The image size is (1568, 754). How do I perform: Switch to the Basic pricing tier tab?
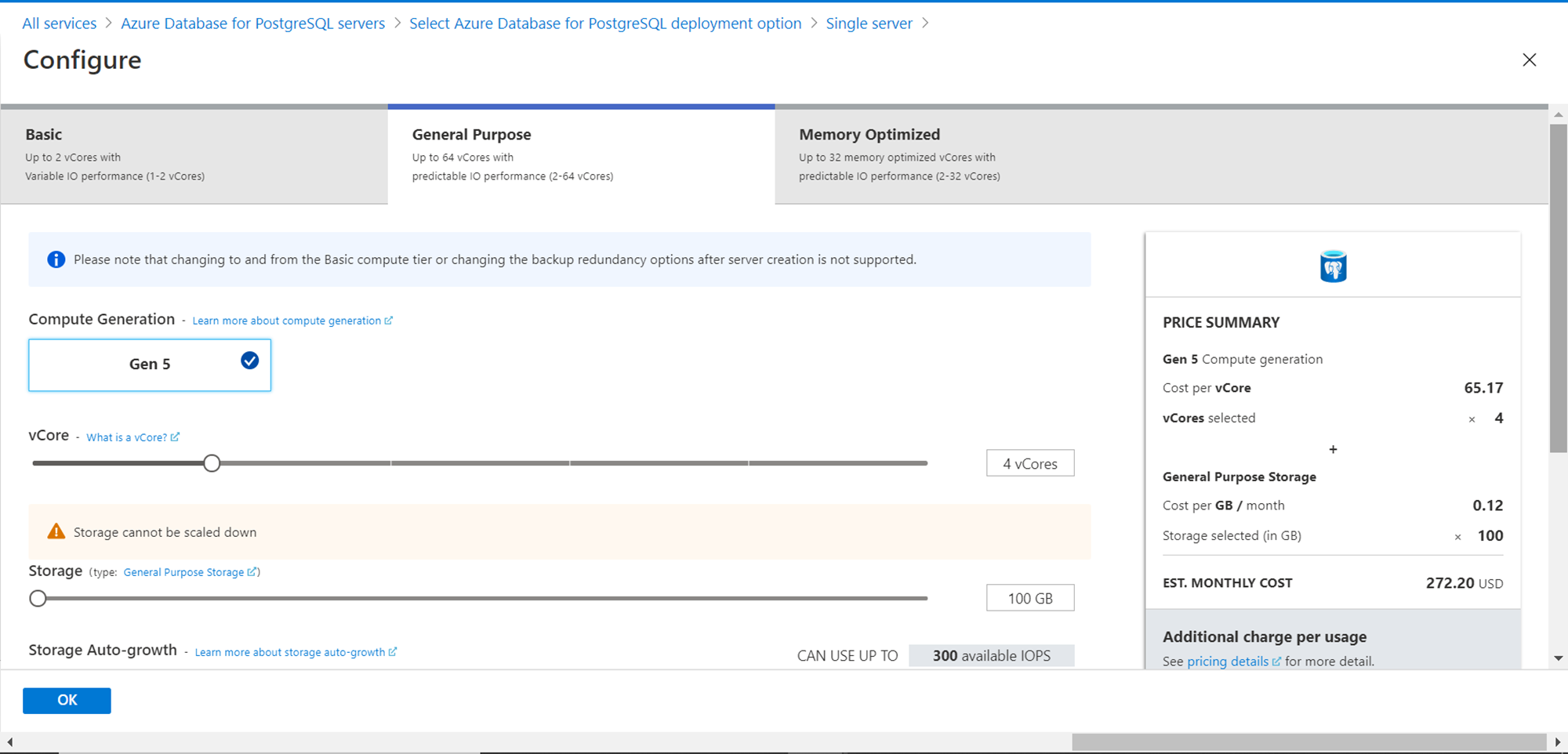(x=194, y=154)
